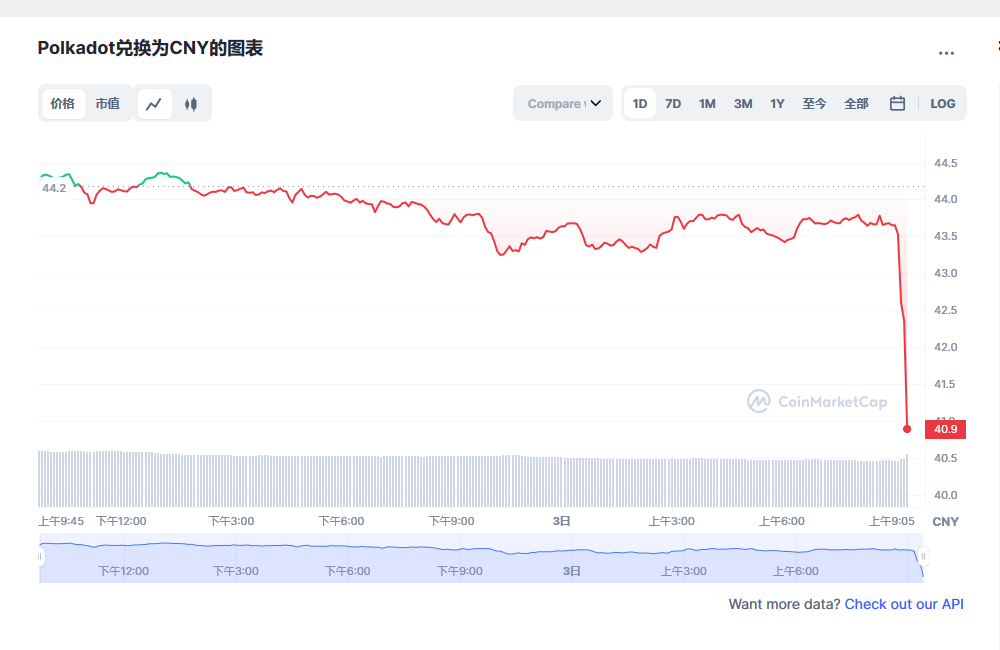Click the 44.2 opening price label

click(x=54, y=188)
